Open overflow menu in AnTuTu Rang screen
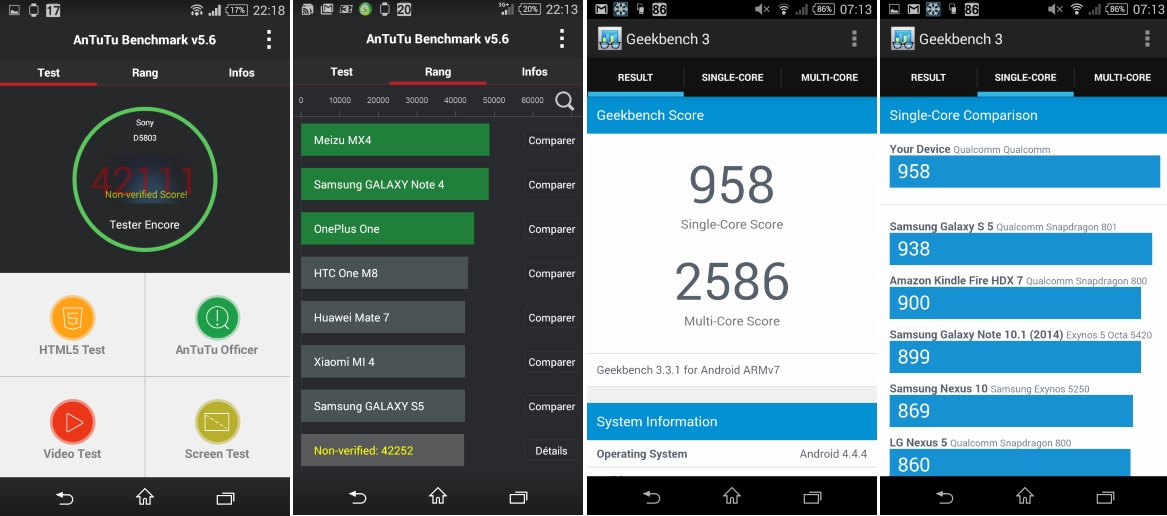1167x516 pixels. (563, 39)
